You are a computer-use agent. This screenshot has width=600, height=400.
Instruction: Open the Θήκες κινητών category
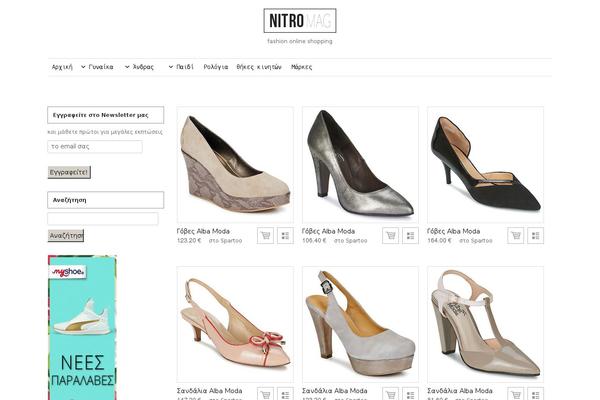pos(259,67)
